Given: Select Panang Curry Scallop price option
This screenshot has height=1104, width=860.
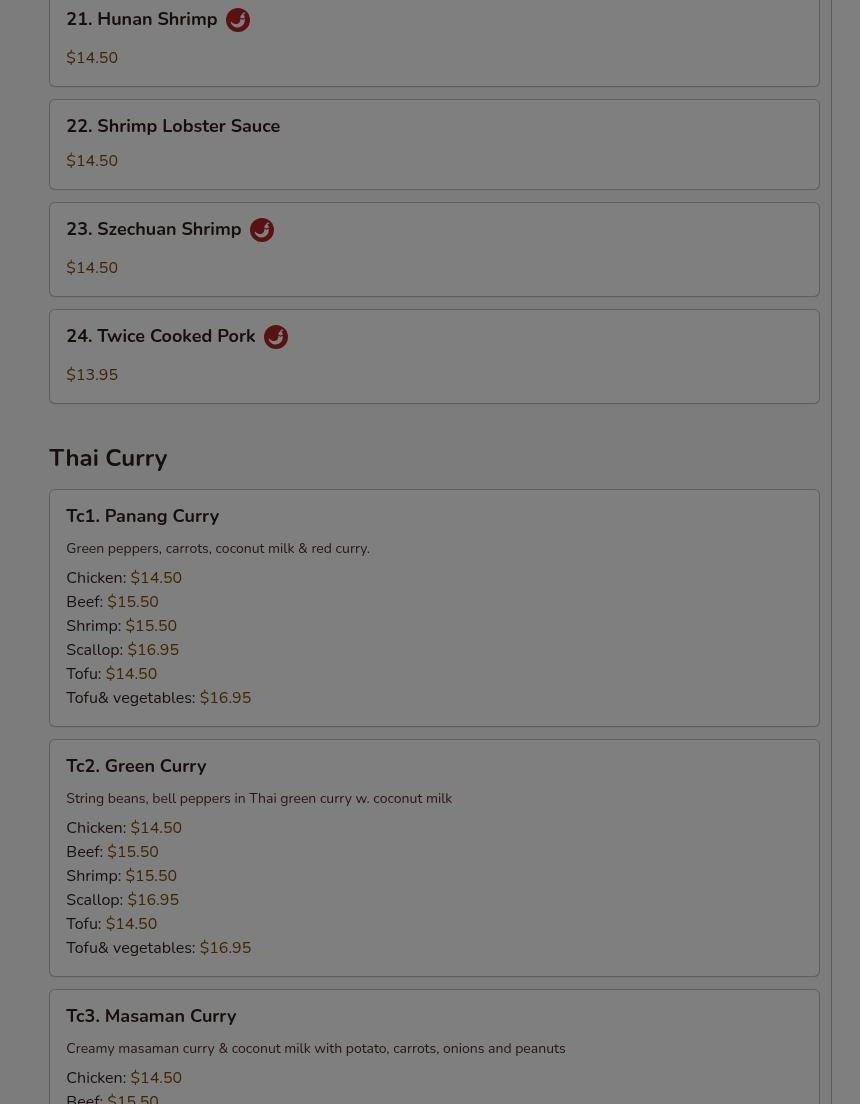Looking at the screenshot, I should [123, 649].
